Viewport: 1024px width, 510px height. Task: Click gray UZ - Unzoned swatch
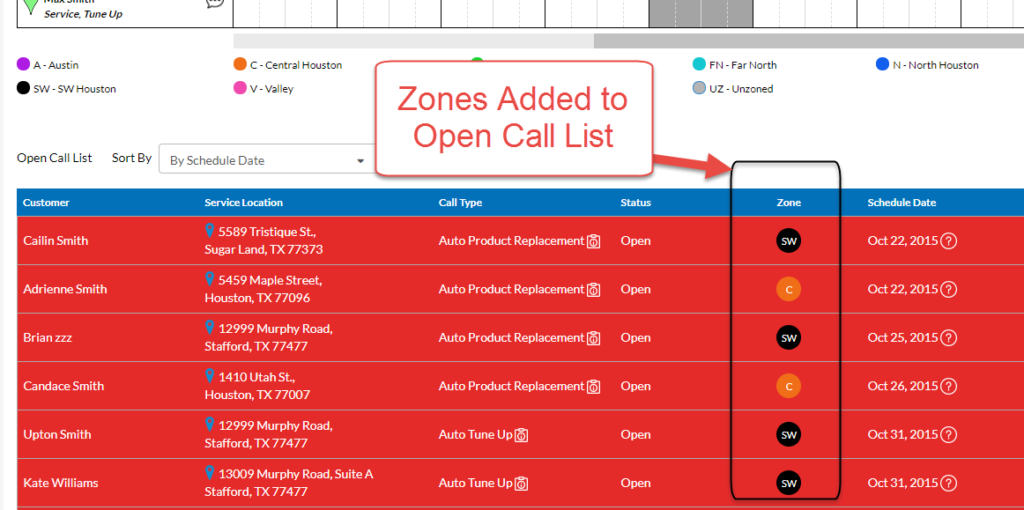click(699, 88)
